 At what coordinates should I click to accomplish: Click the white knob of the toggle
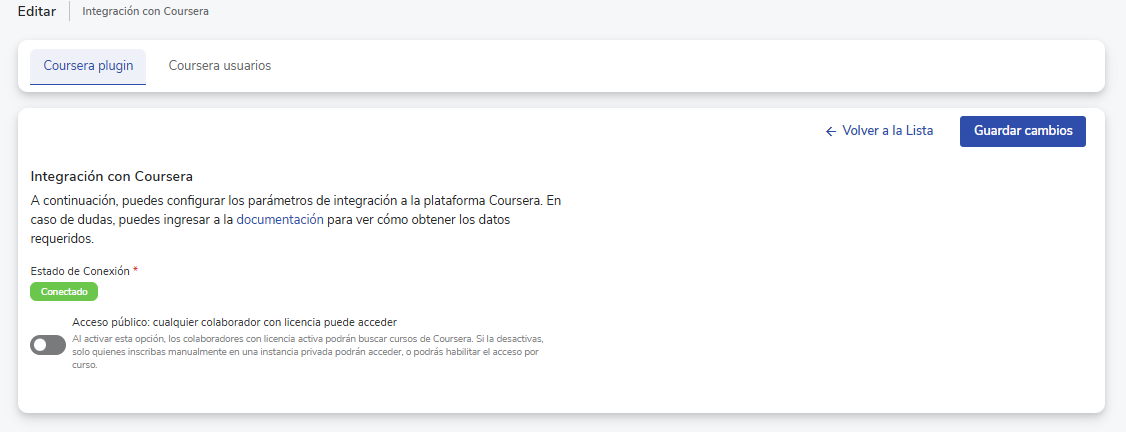[40, 345]
